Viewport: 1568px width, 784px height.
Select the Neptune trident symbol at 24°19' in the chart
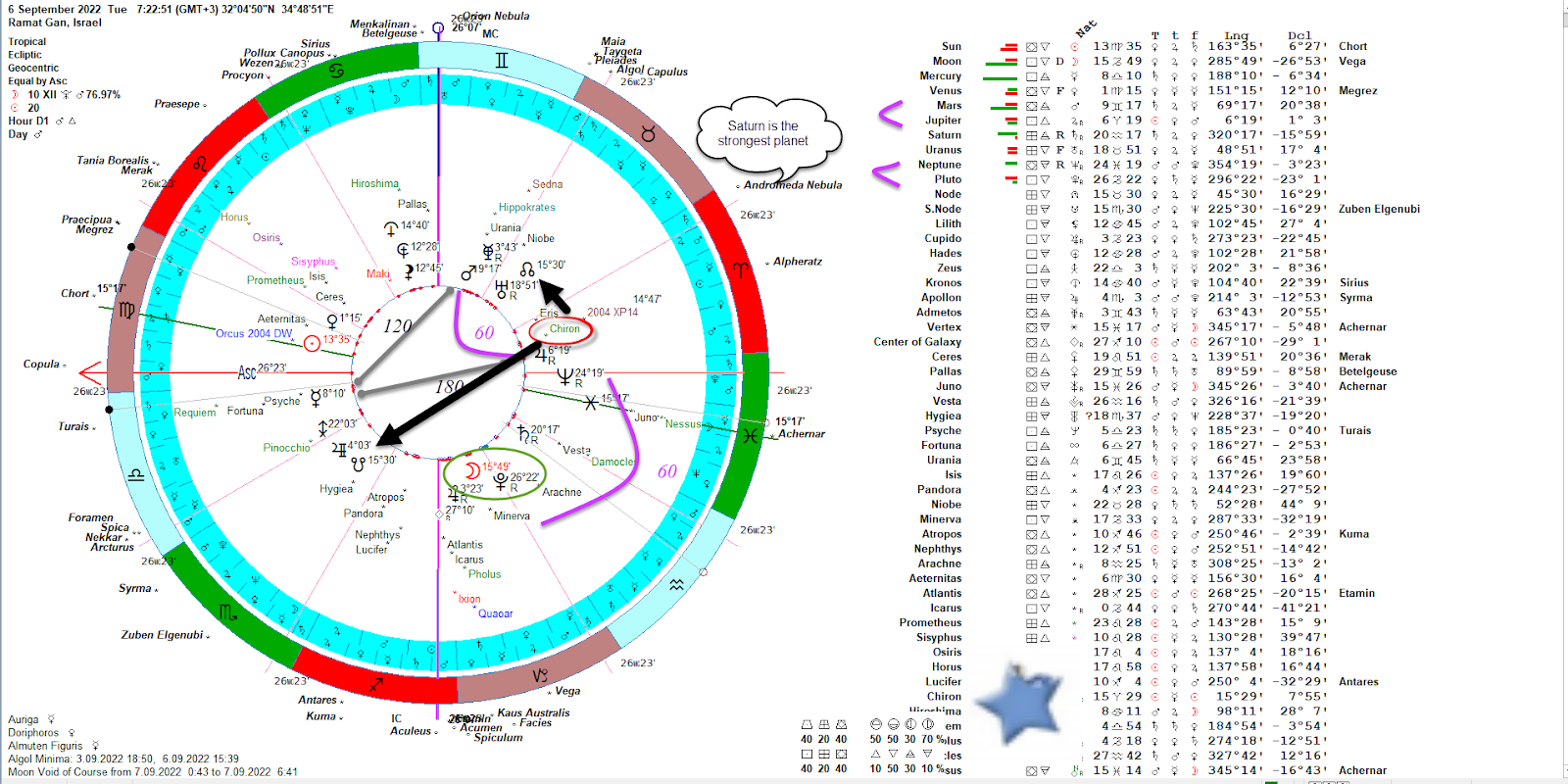564,375
